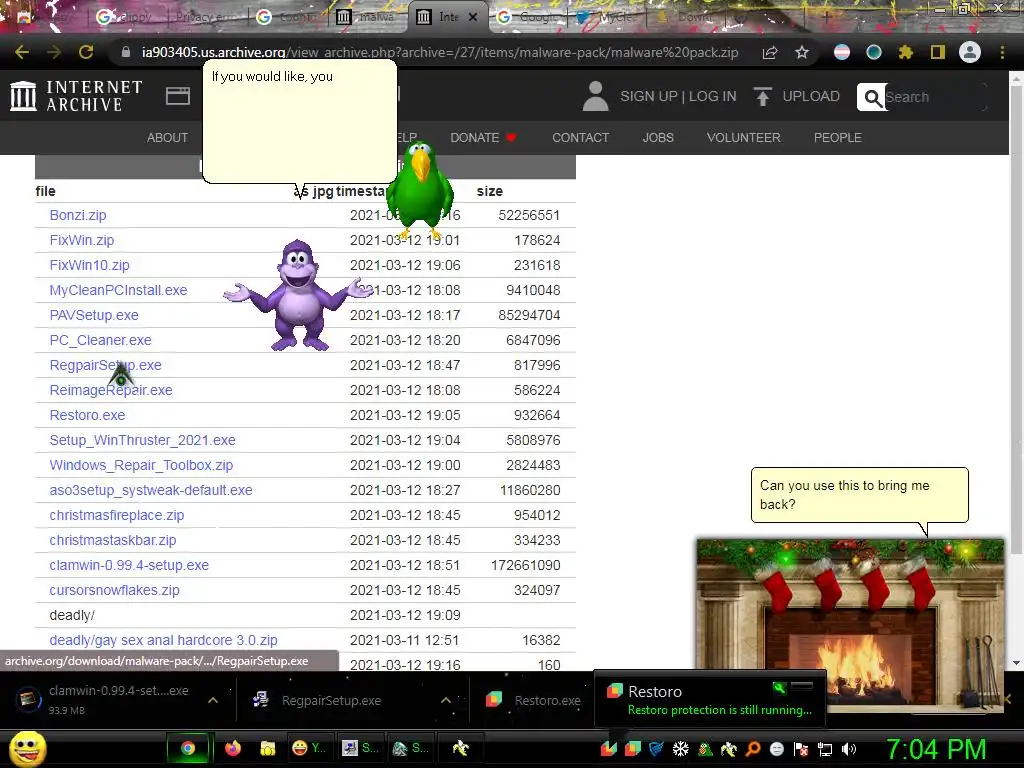Open the FixWin10.zip link

click(89, 265)
